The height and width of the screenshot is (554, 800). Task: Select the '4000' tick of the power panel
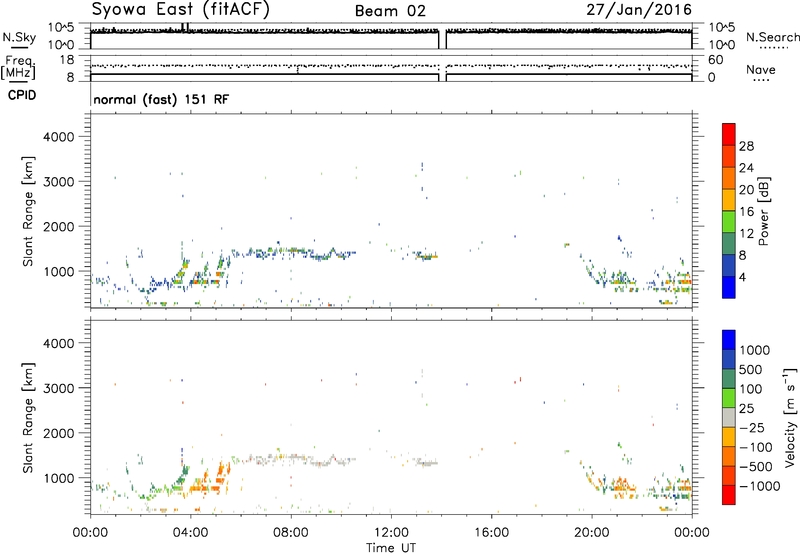click(x=59, y=137)
